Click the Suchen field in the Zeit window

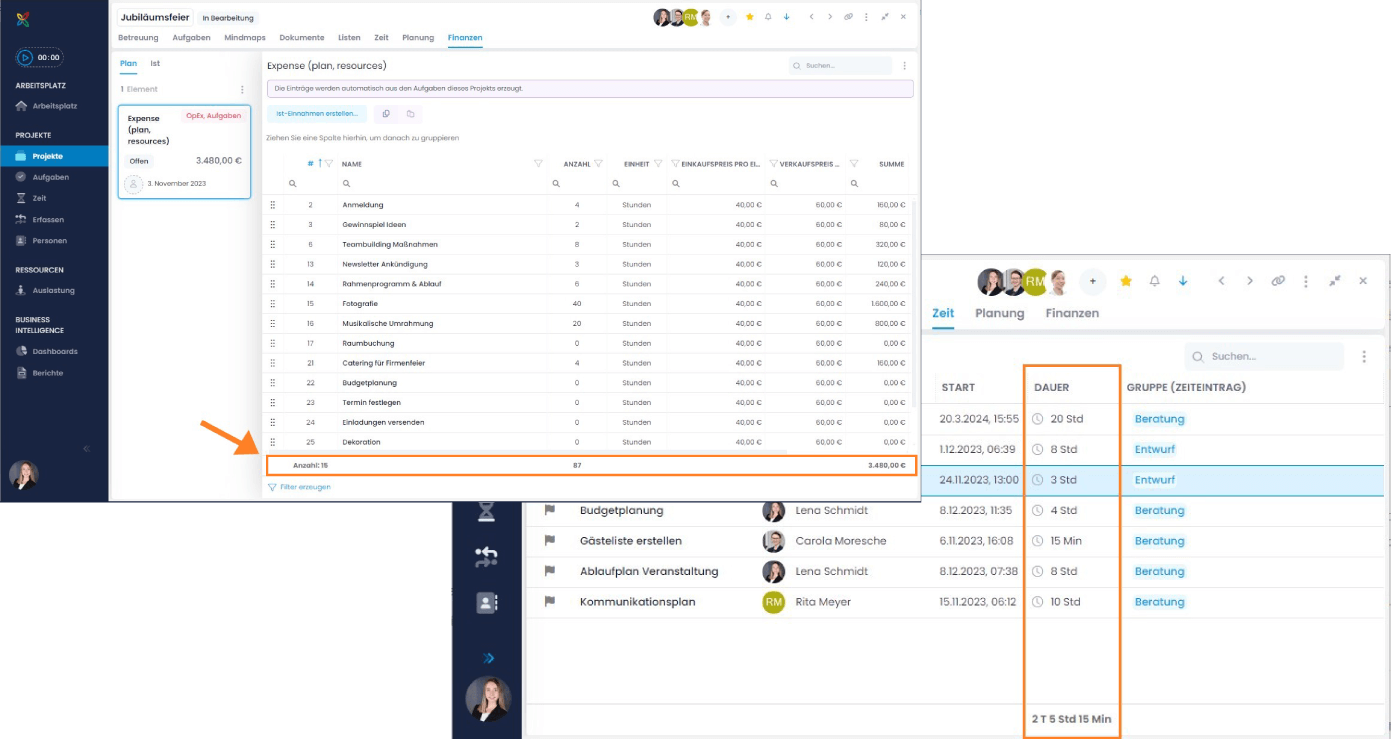[x=1264, y=357]
